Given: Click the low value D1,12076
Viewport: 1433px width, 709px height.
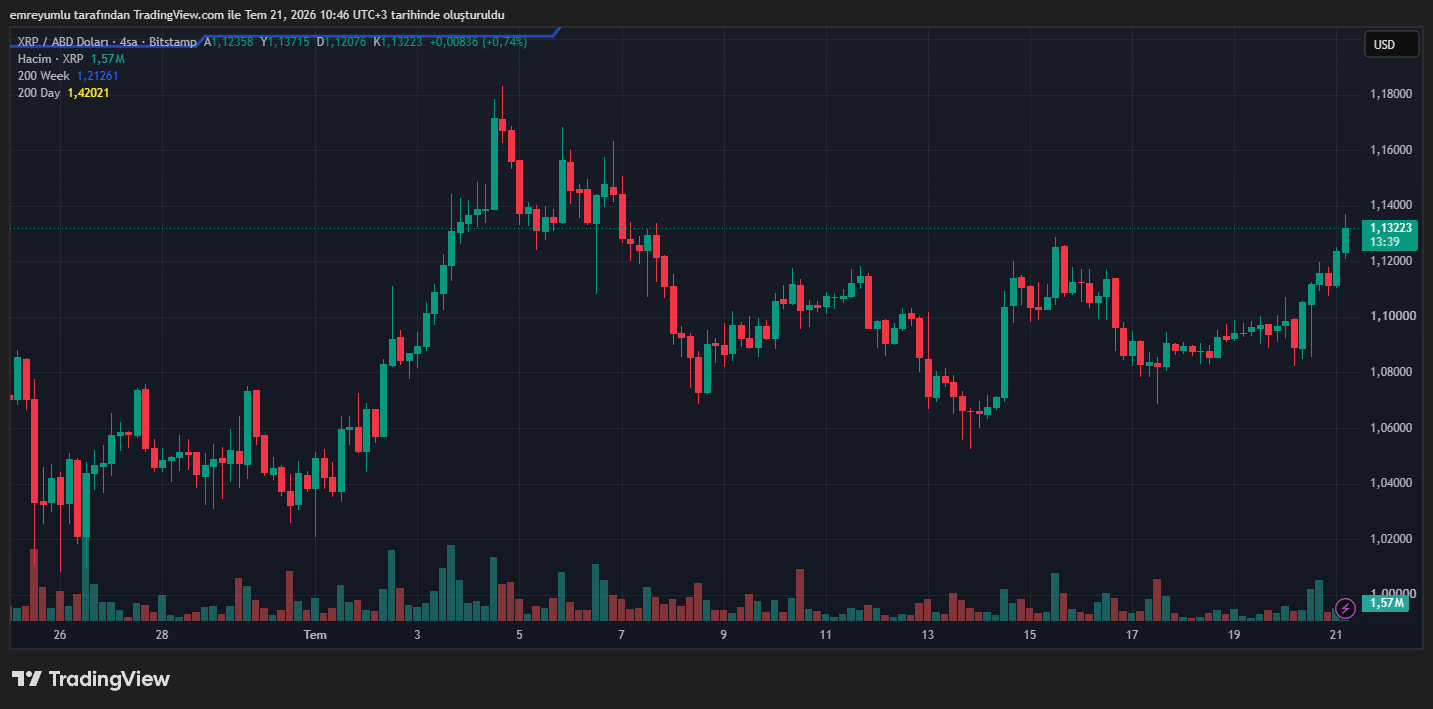Looking at the screenshot, I should [343, 42].
